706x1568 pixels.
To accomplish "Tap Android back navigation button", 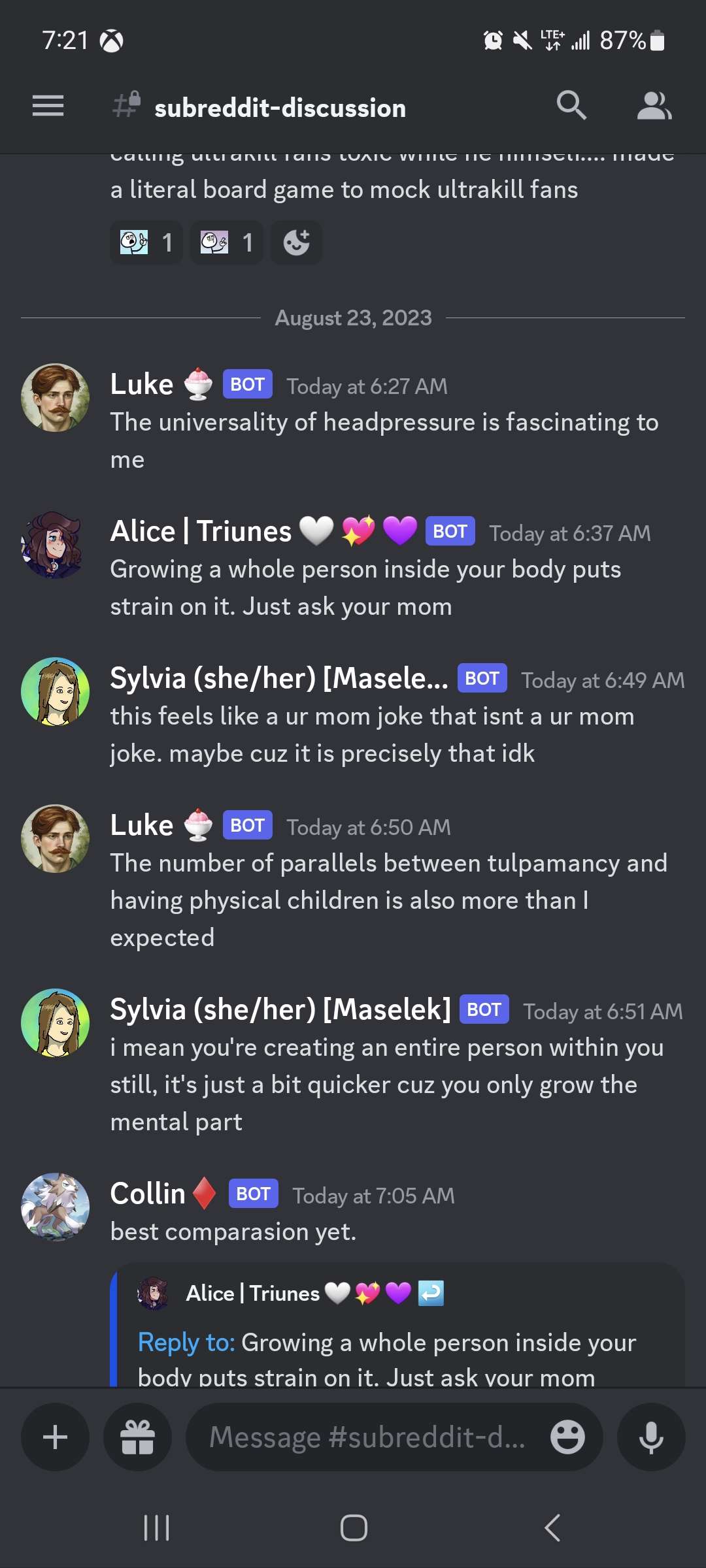I will [552, 1527].
